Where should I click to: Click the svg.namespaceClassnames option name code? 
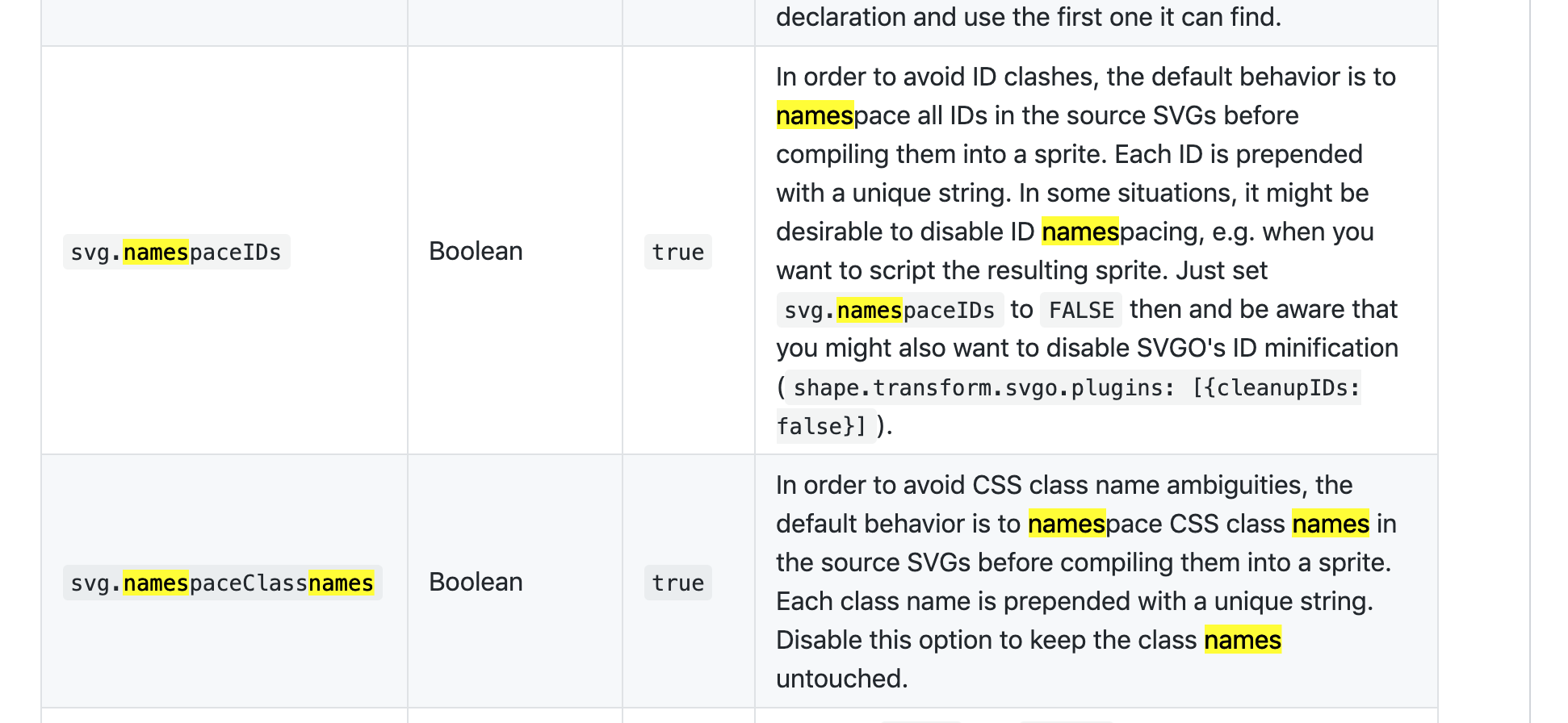click(222, 583)
